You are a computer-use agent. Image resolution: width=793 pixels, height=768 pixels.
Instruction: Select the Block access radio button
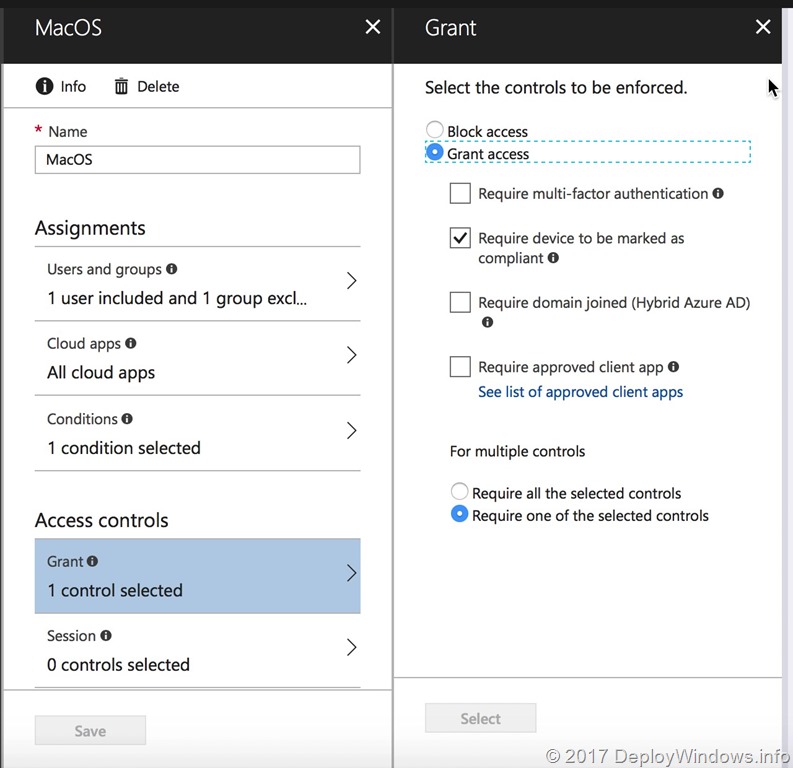435,130
